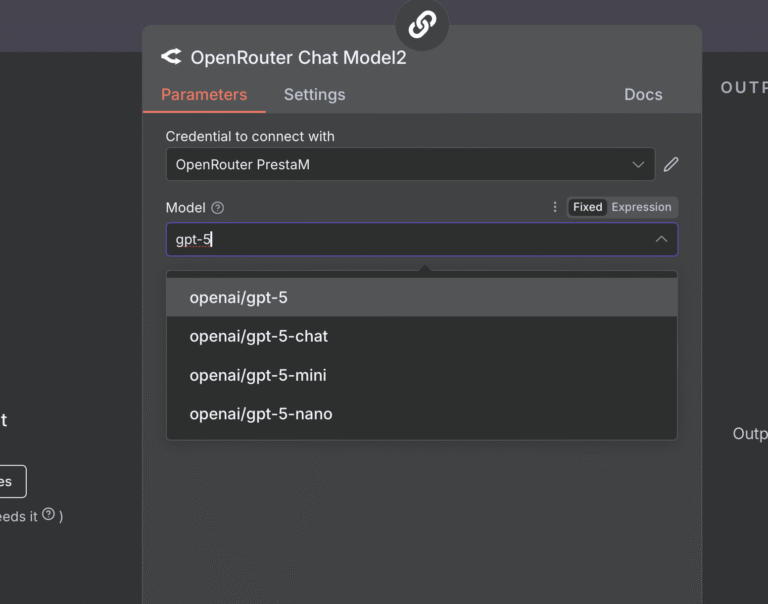768x604 pixels.
Task: Switch Model mode to Expression
Action: tap(641, 207)
